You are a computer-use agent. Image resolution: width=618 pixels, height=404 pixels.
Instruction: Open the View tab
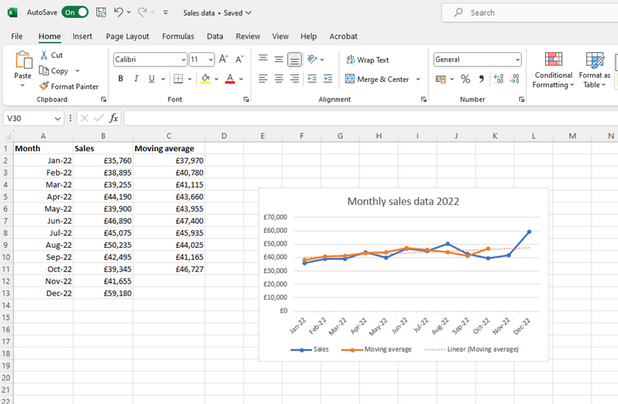pyautogui.click(x=280, y=36)
